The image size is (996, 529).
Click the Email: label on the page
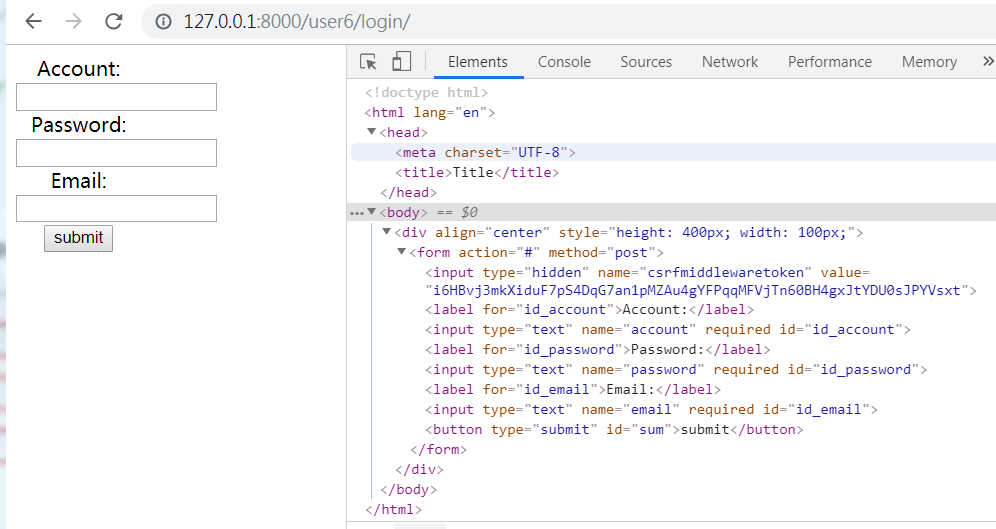(x=79, y=181)
